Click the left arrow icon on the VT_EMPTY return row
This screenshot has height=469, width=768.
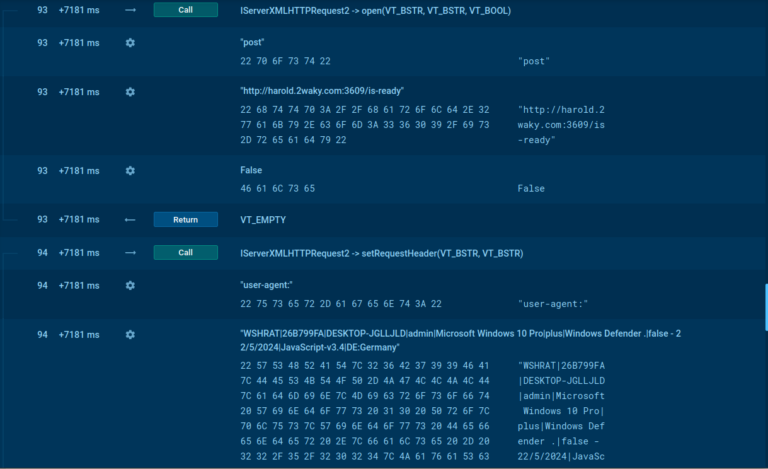130,220
